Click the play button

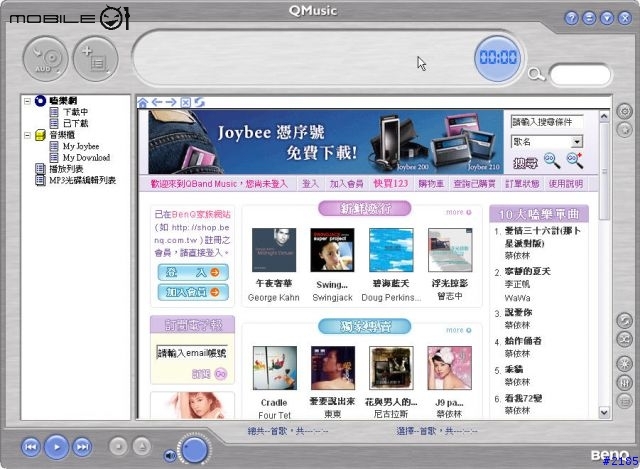[56, 447]
